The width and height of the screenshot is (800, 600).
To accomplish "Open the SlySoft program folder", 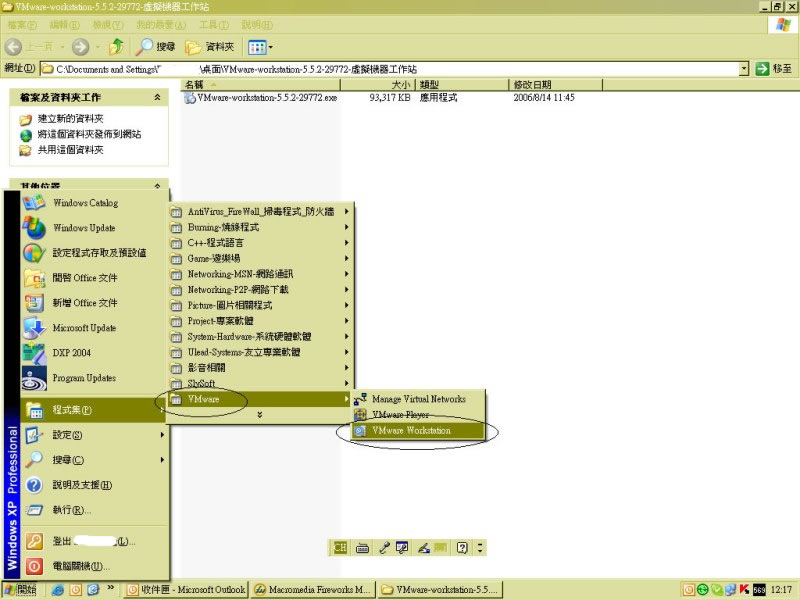I will 260,383.
